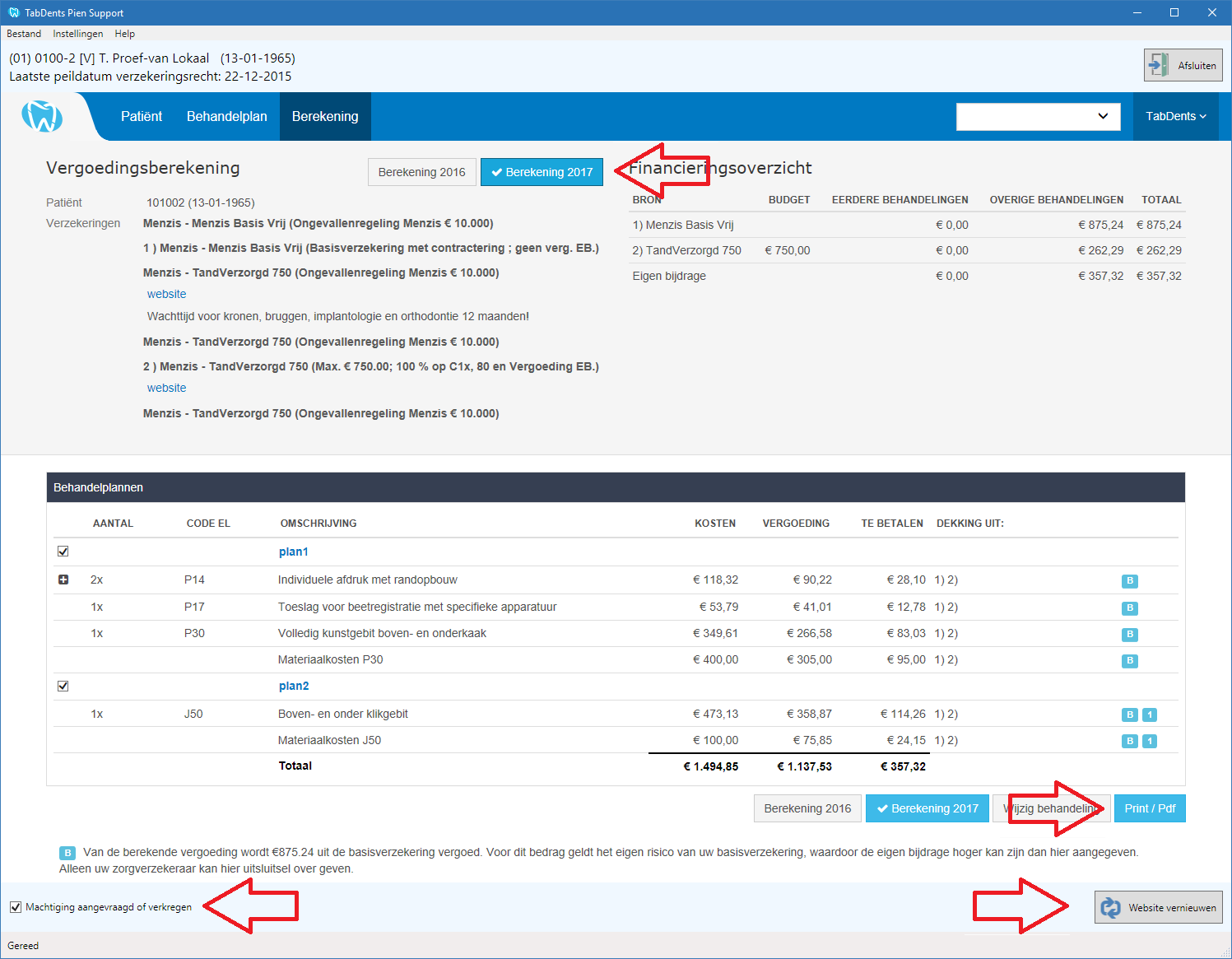The image size is (1232, 959).
Task: Click the B badge on the P17 row
Action: click(x=1130, y=608)
